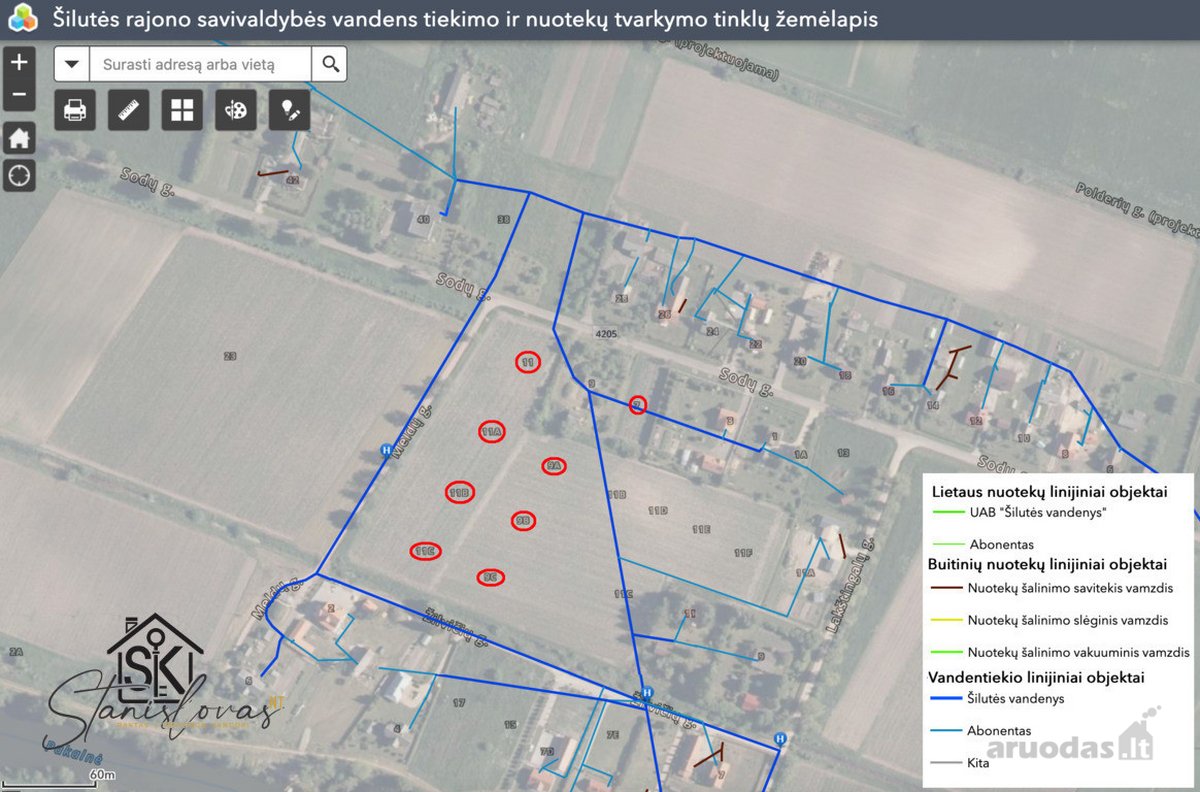
Task: Return to default map extent via home icon
Action: coord(20,138)
